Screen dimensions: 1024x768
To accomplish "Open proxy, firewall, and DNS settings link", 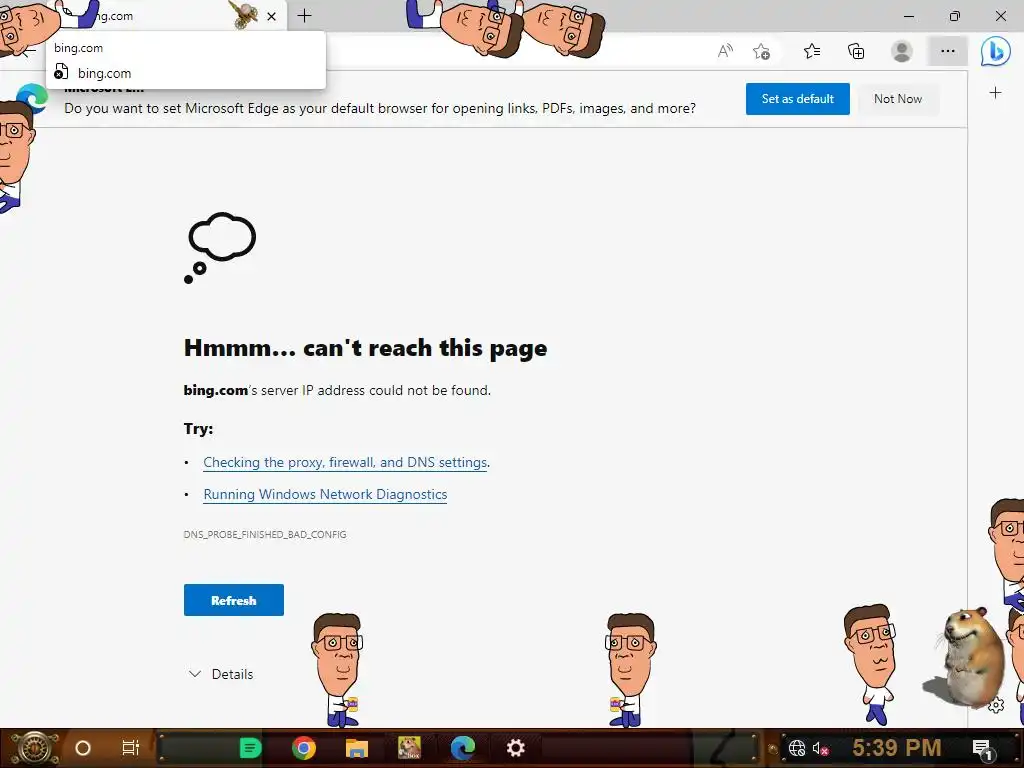I will tap(345, 462).
